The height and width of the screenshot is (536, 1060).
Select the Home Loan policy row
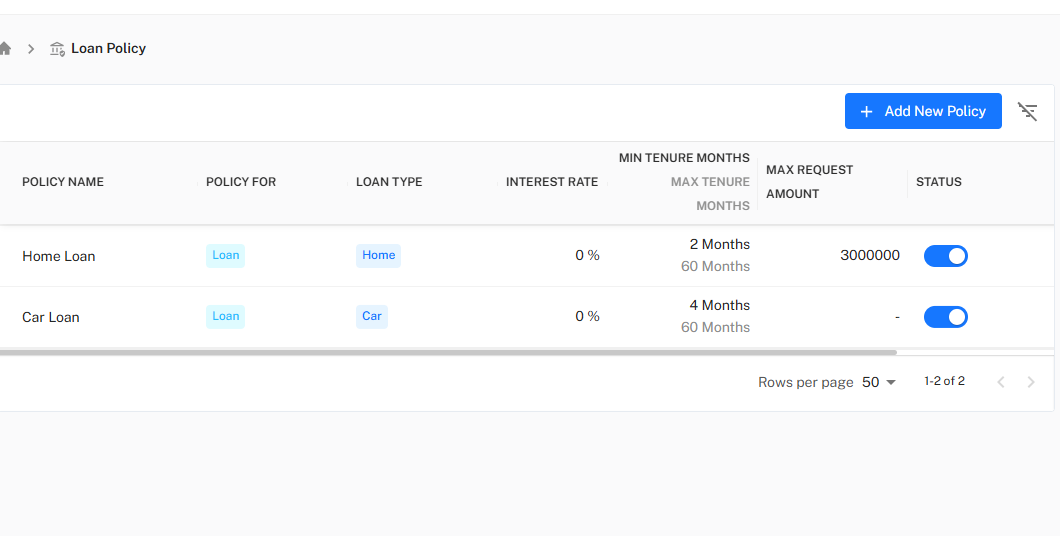point(59,256)
